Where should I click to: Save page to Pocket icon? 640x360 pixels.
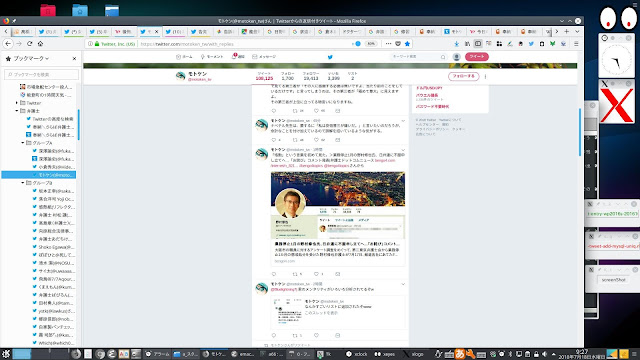398,44
